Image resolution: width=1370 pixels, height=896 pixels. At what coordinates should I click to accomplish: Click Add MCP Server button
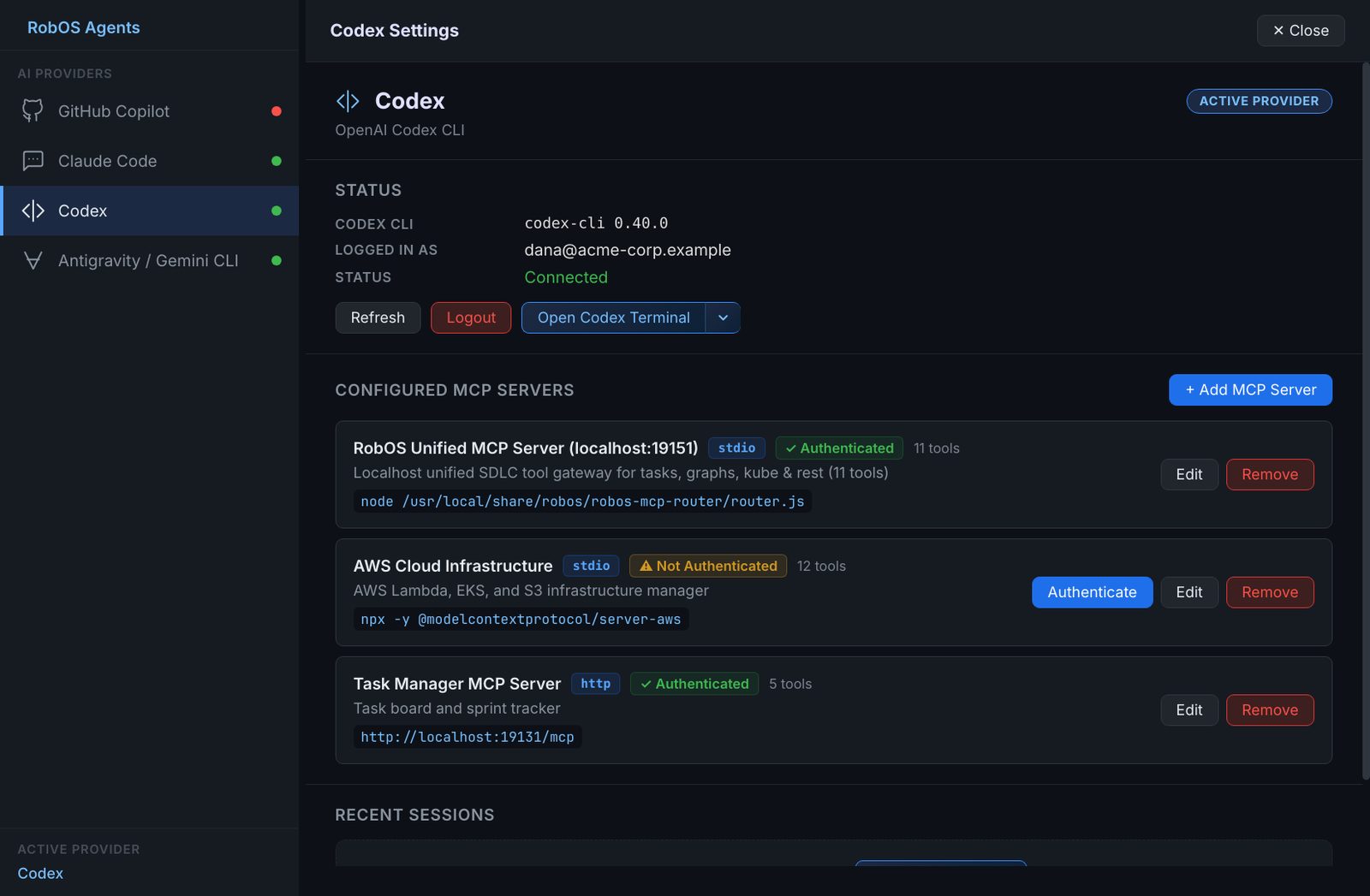pos(1250,389)
